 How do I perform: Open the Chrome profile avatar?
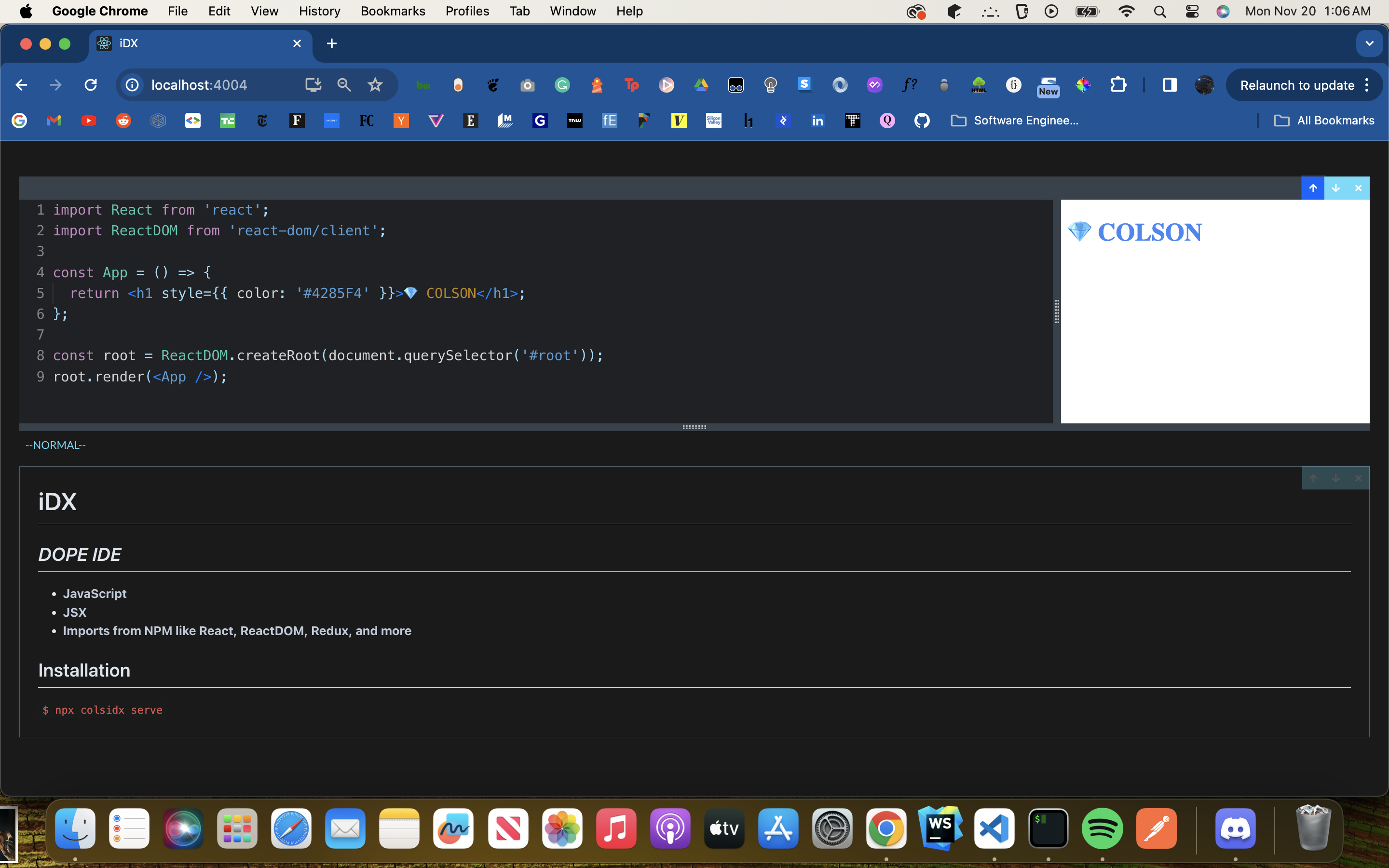[1204, 85]
